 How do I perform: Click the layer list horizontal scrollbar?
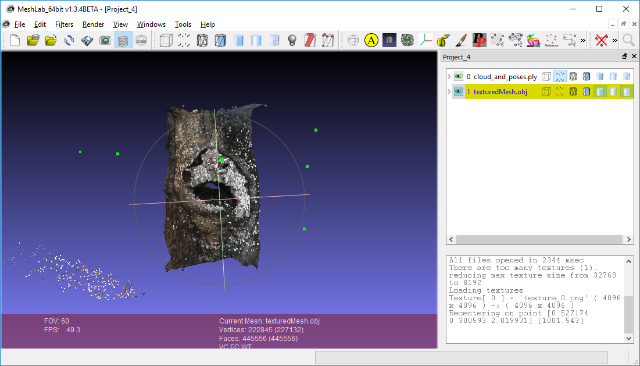click(540, 240)
